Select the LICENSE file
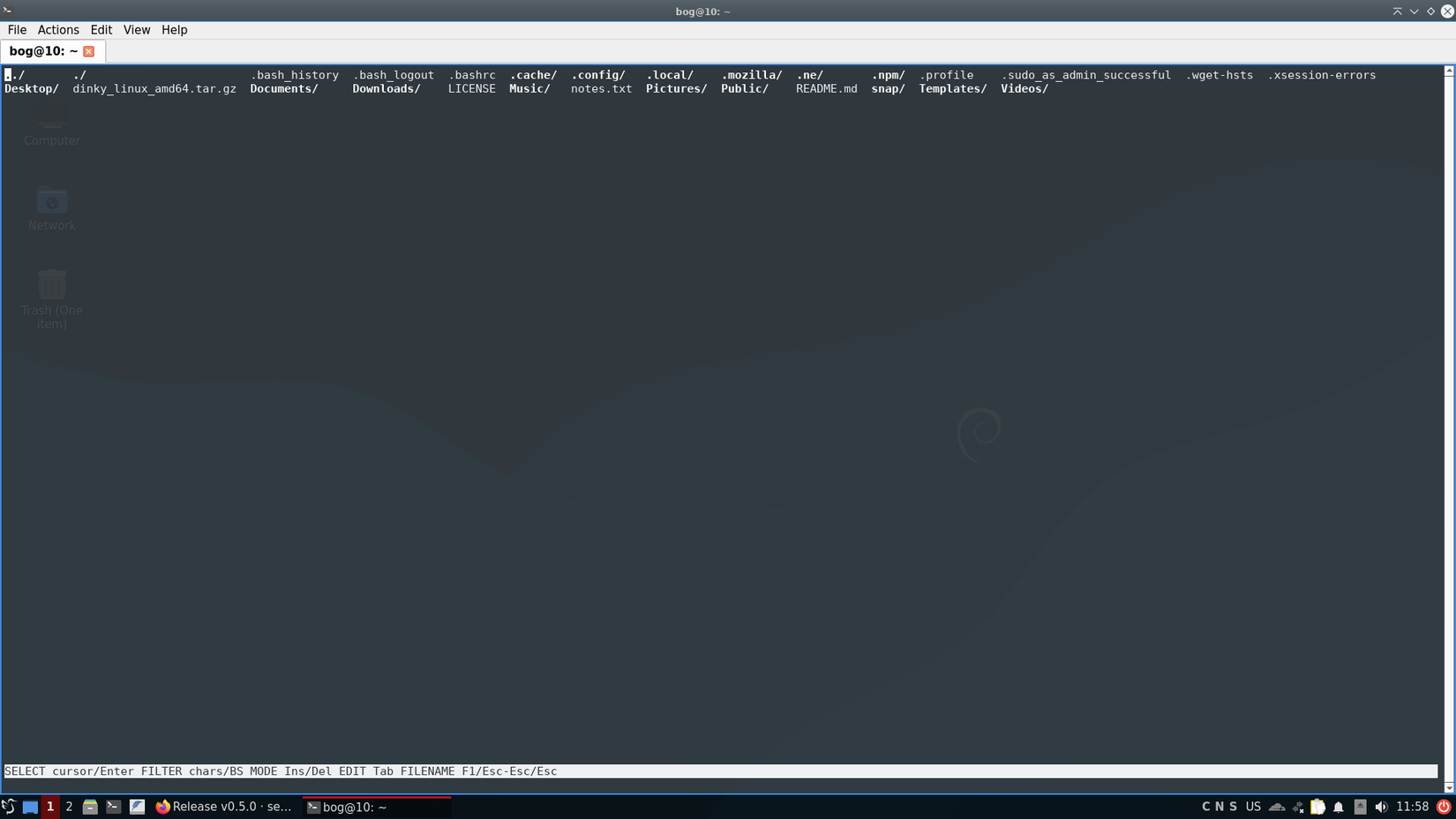This screenshot has width=1456, height=819. (x=472, y=89)
